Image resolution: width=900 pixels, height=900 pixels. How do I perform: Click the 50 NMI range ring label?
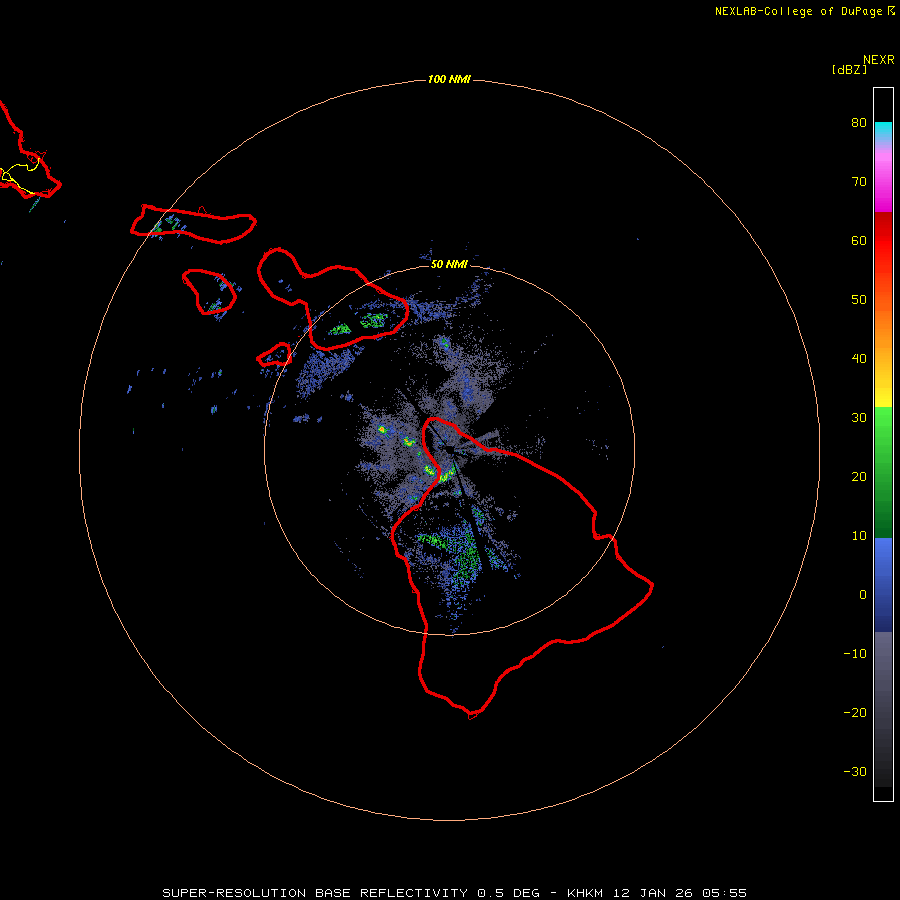pyautogui.click(x=449, y=264)
